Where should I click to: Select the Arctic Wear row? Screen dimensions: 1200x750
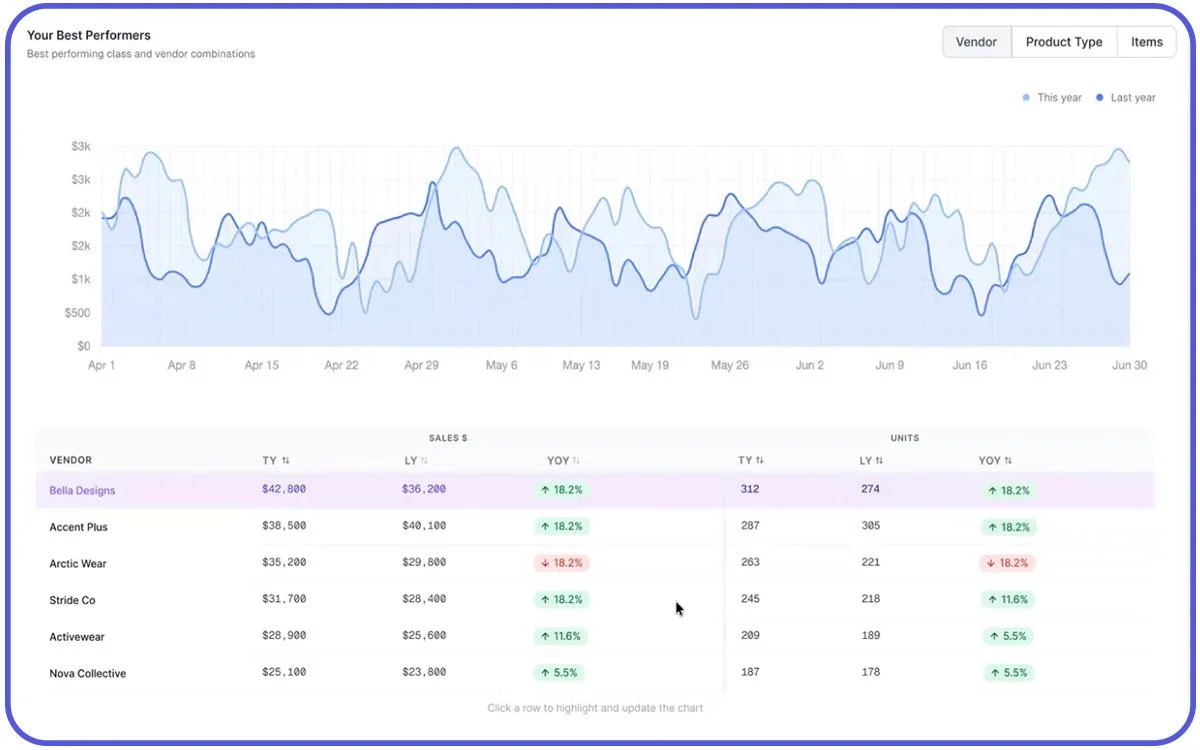pyautogui.click(x=595, y=563)
